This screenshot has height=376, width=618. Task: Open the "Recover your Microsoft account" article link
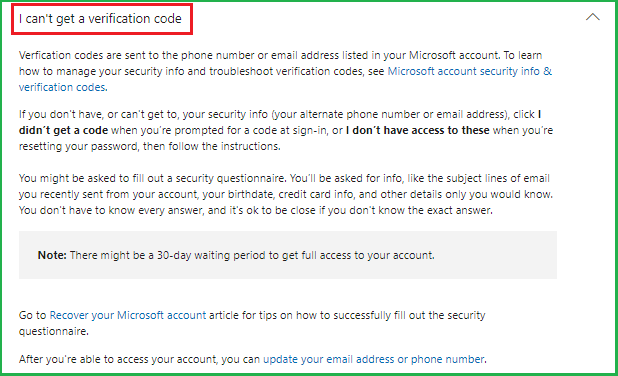coord(128,315)
